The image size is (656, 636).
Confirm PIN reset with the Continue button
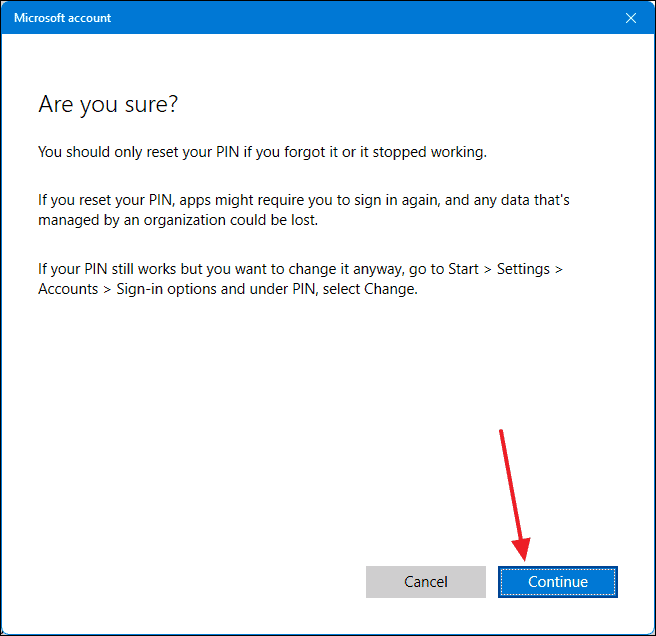click(558, 582)
